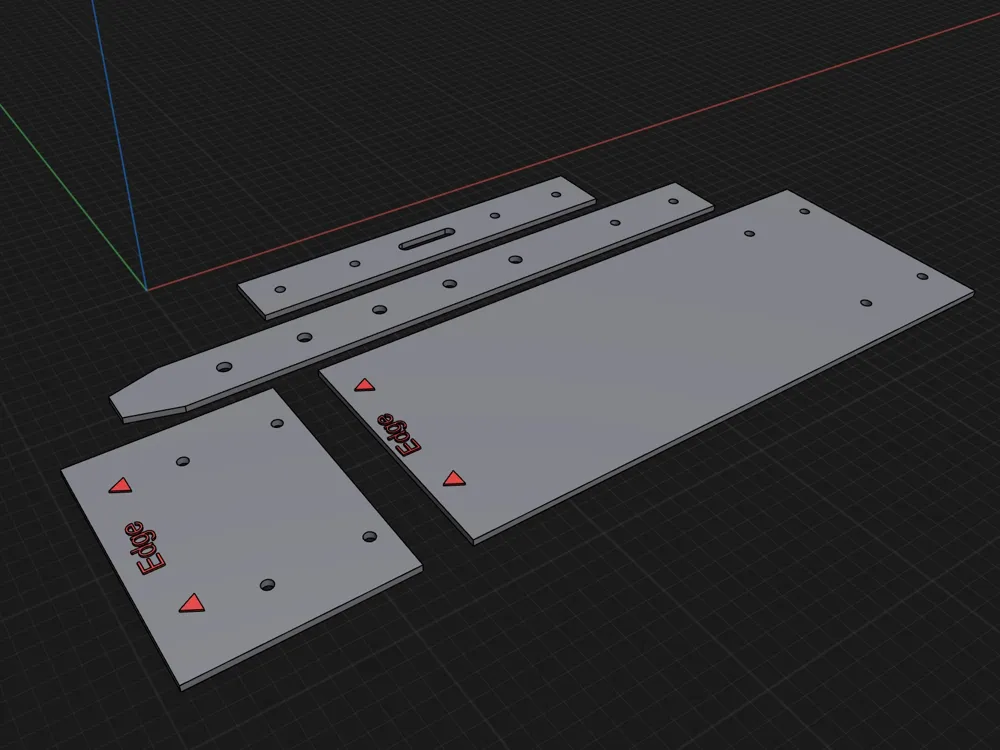The width and height of the screenshot is (1000, 750).
Task: Select the red triangle marker near the small plate's bottom edge
Action: [190, 602]
